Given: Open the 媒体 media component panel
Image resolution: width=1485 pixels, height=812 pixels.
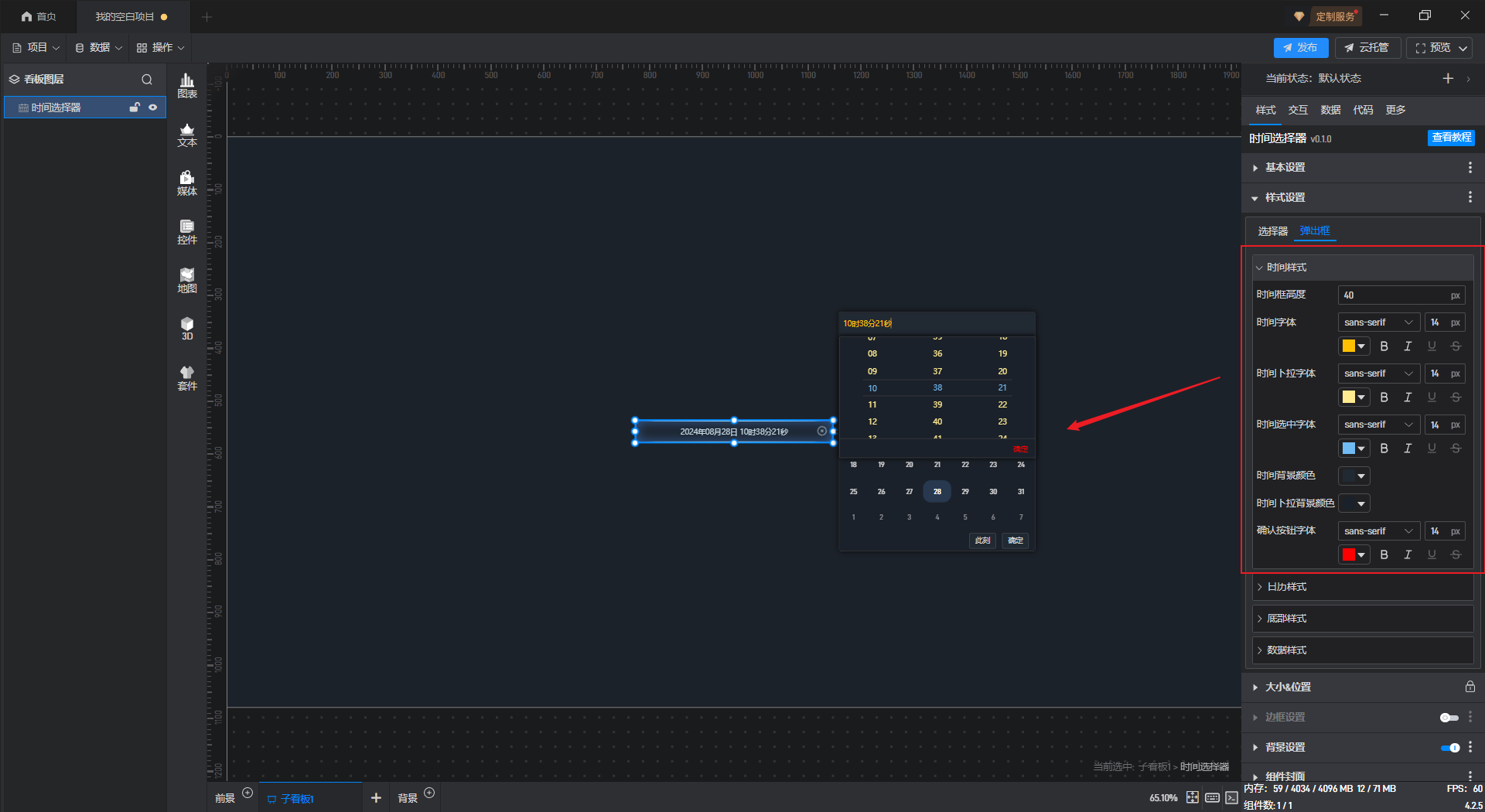Looking at the screenshot, I should point(187,183).
